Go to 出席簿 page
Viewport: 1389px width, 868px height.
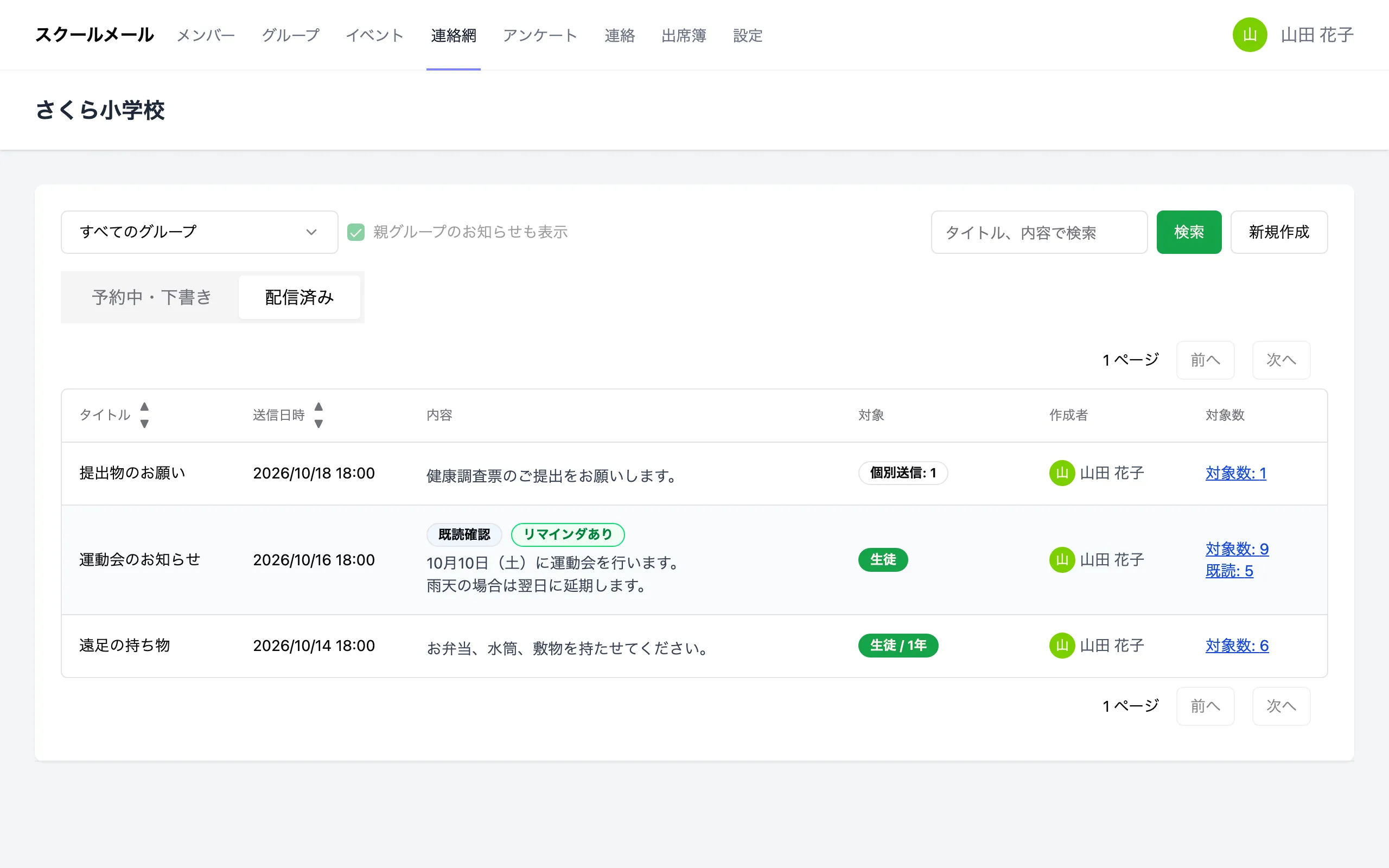click(684, 36)
